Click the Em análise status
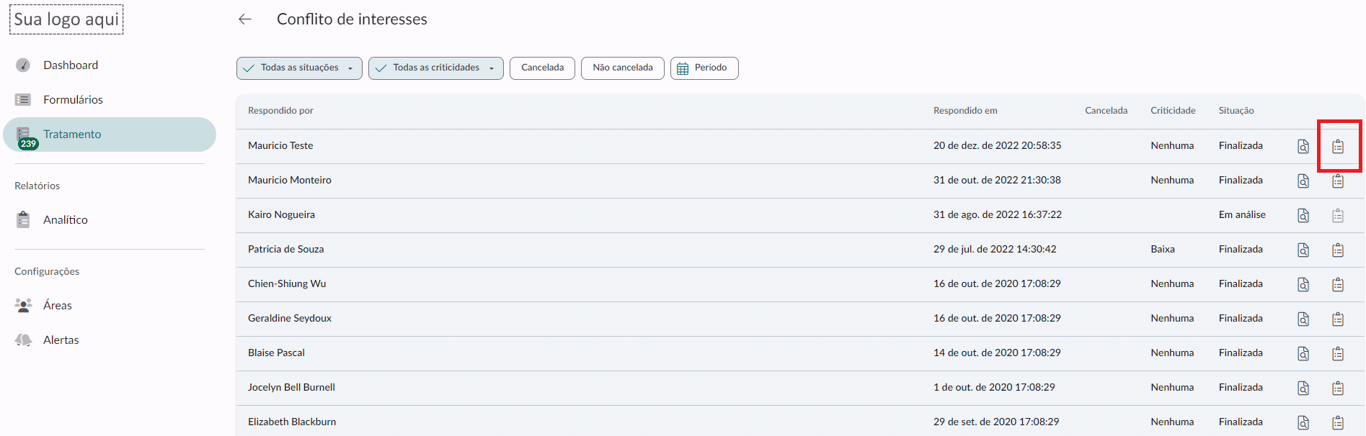 (x=1242, y=215)
